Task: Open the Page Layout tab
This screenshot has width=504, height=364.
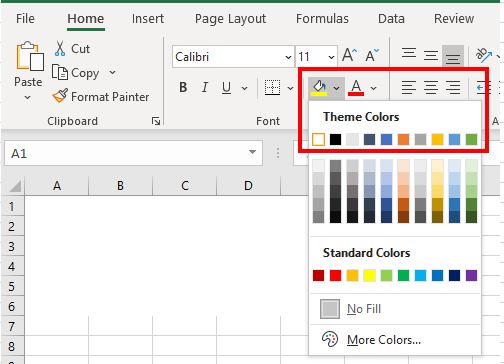Action: [x=230, y=19]
